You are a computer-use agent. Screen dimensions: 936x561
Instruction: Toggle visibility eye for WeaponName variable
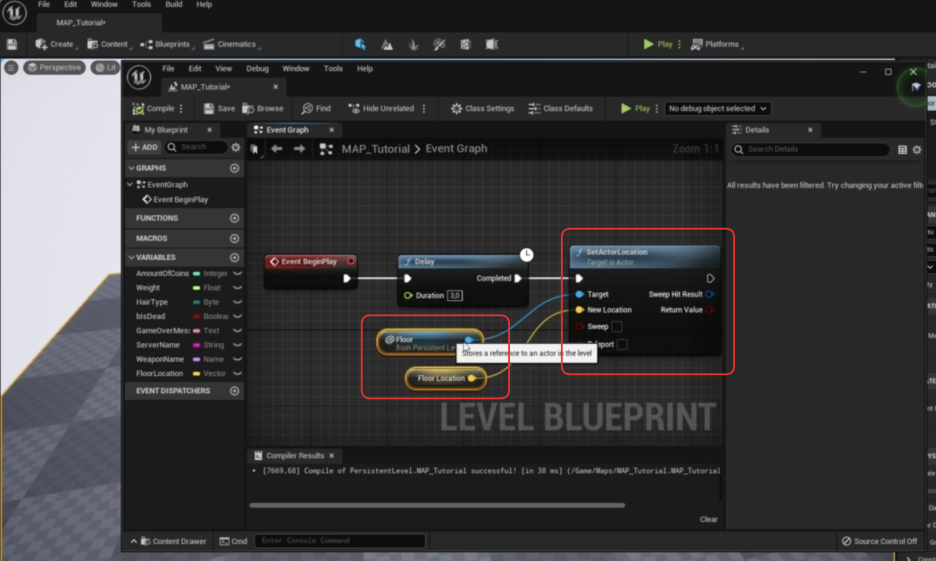click(x=237, y=359)
